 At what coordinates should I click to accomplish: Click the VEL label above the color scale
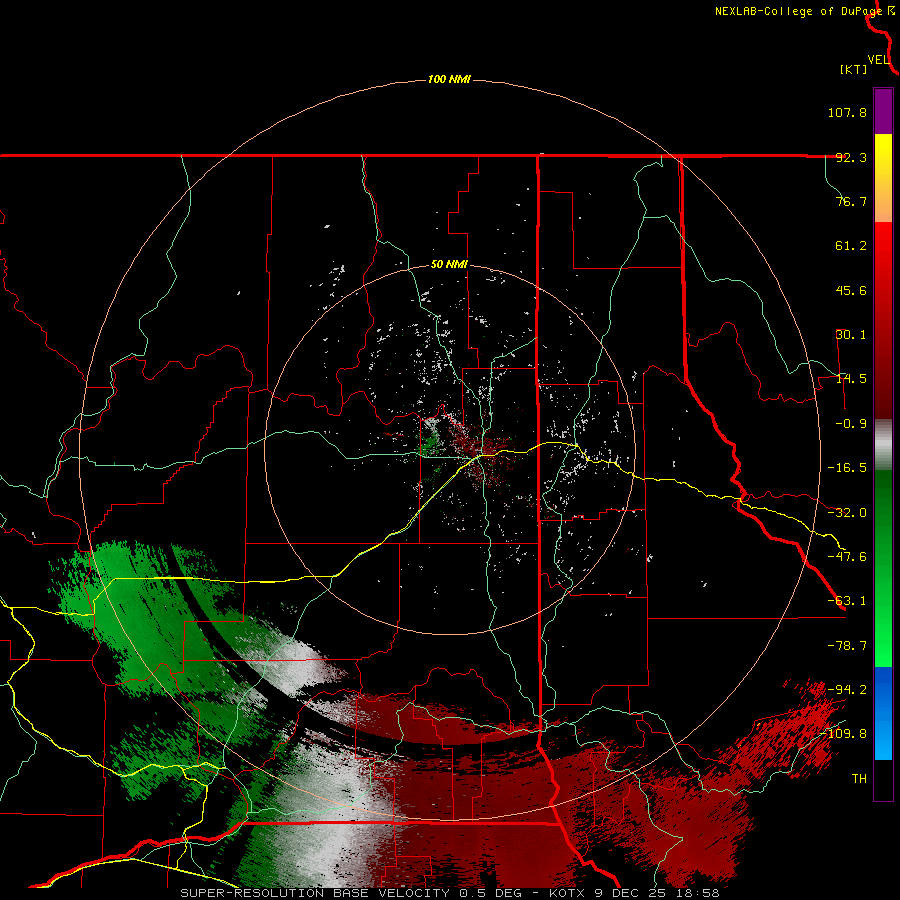pyautogui.click(x=878, y=60)
